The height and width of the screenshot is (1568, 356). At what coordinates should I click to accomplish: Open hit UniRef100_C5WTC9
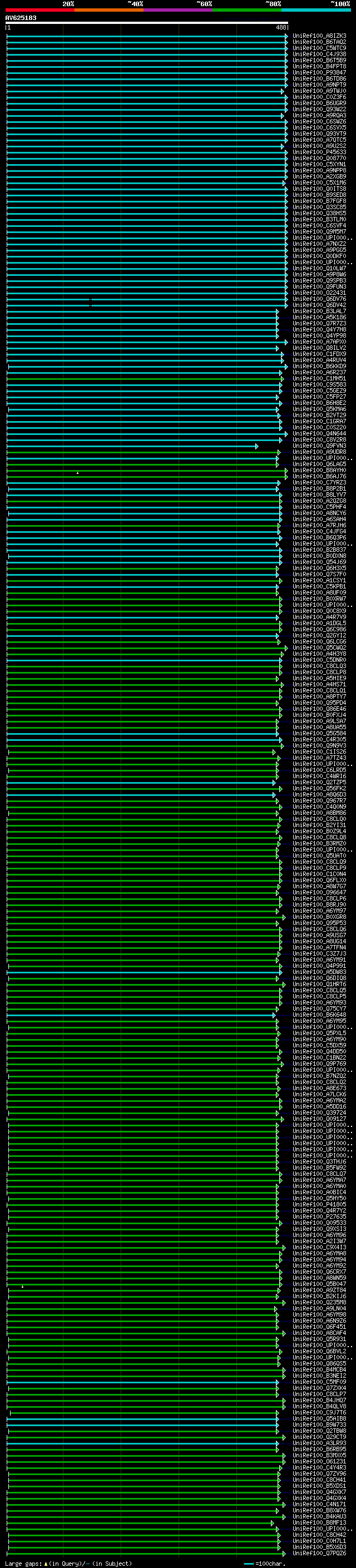pos(319,48)
